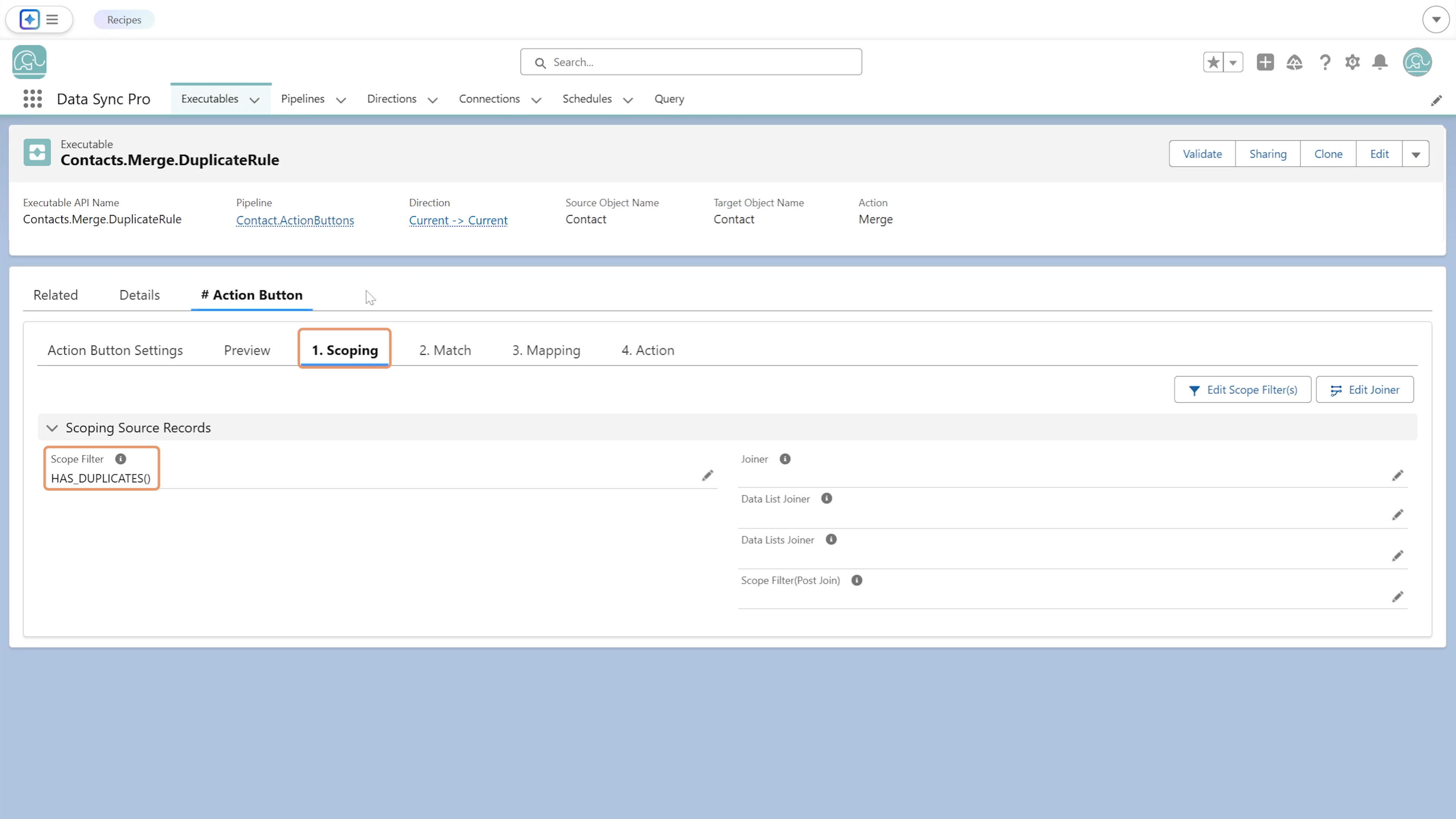The width and height of the screenshot is (1456, 819).
Task: Click the favorites star icon
Action: pyautogui.click(x=1213, y=62)
